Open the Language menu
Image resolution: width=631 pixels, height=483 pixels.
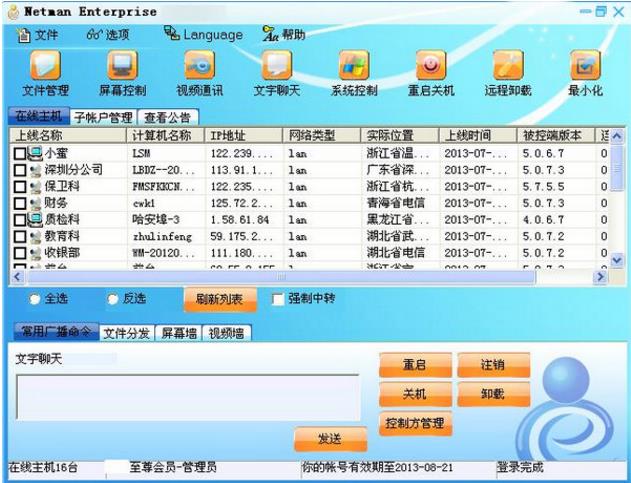click(x=203, y=34)
